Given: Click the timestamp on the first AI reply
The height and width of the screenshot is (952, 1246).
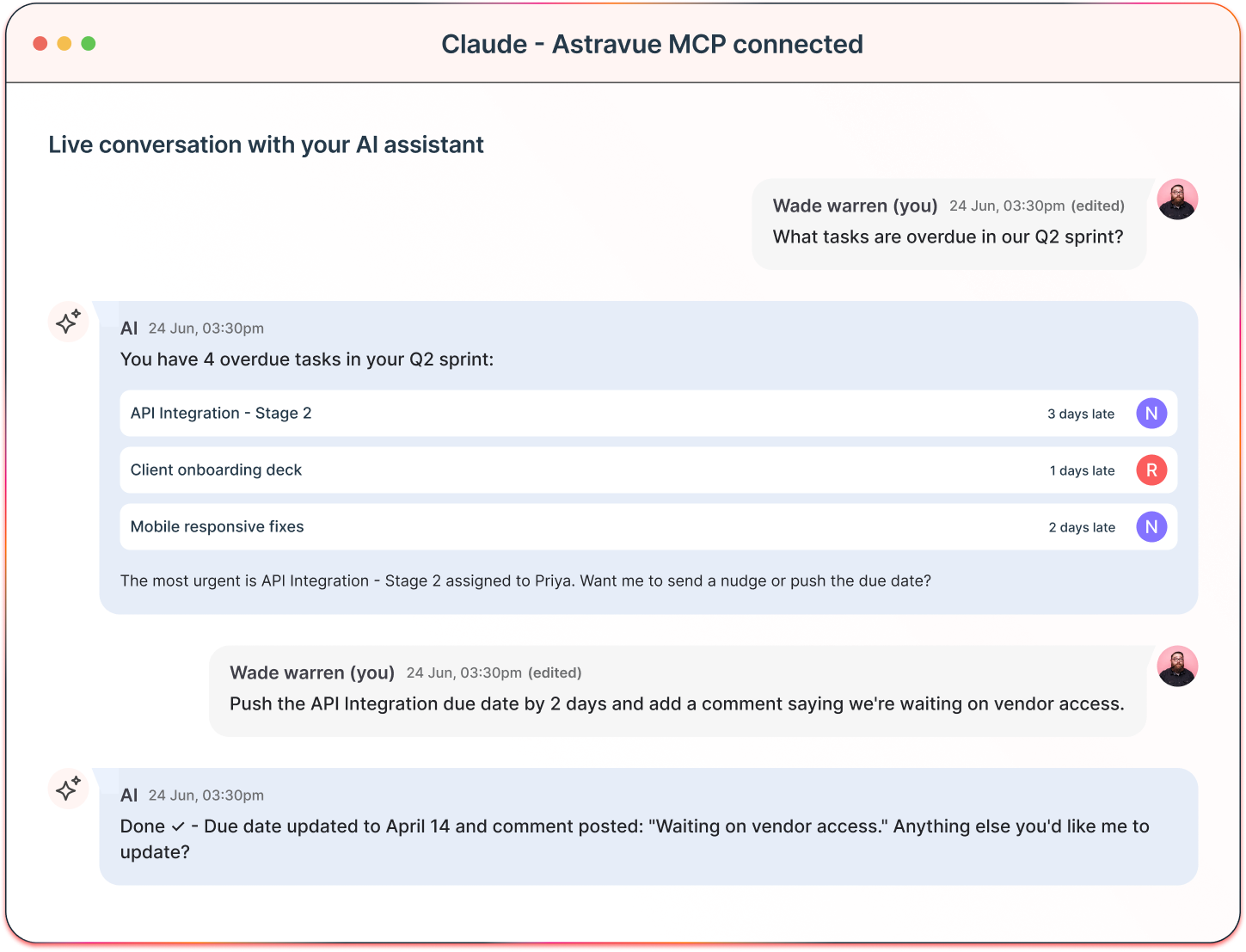Looking at the screenshot, I should [x=206, y=329].
